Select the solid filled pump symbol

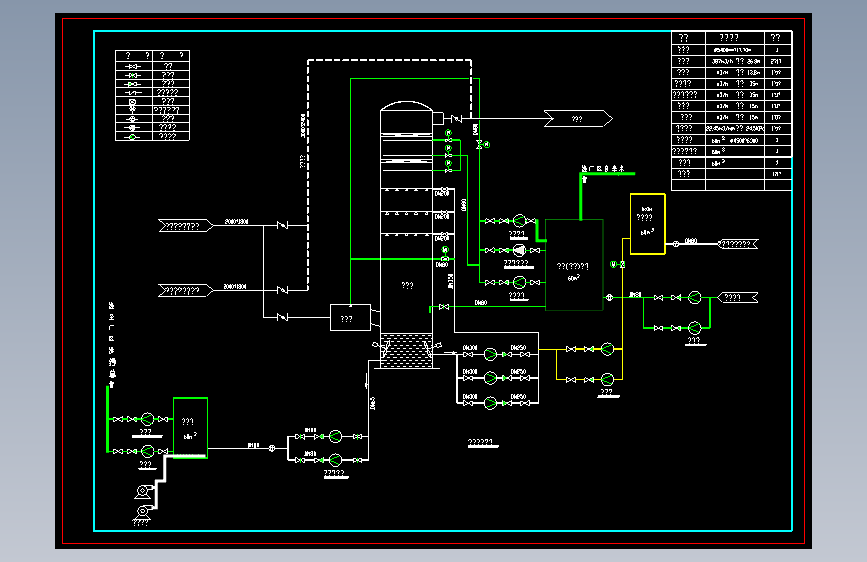(x=519, y=251)
